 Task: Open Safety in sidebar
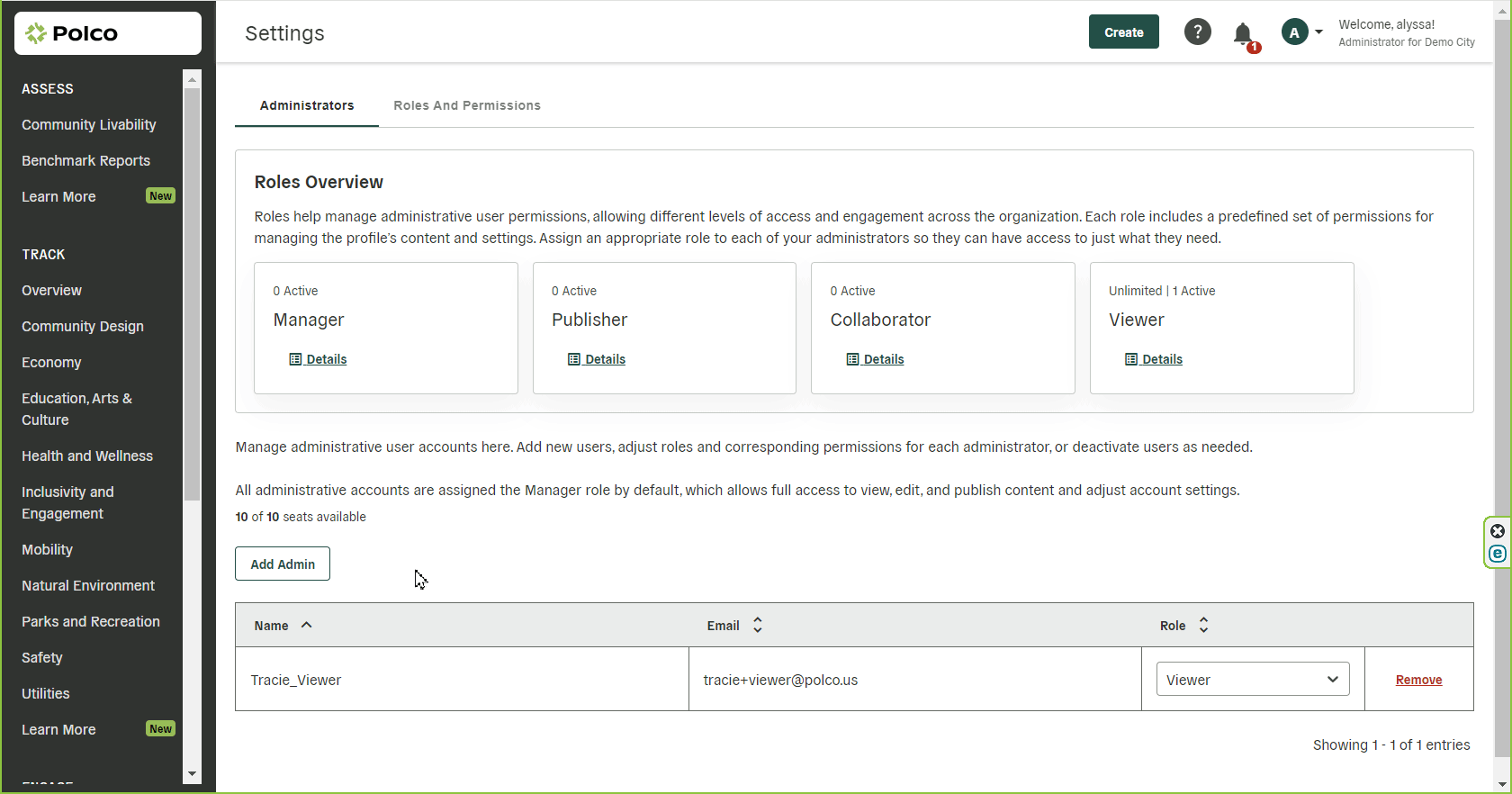point(42,657)
